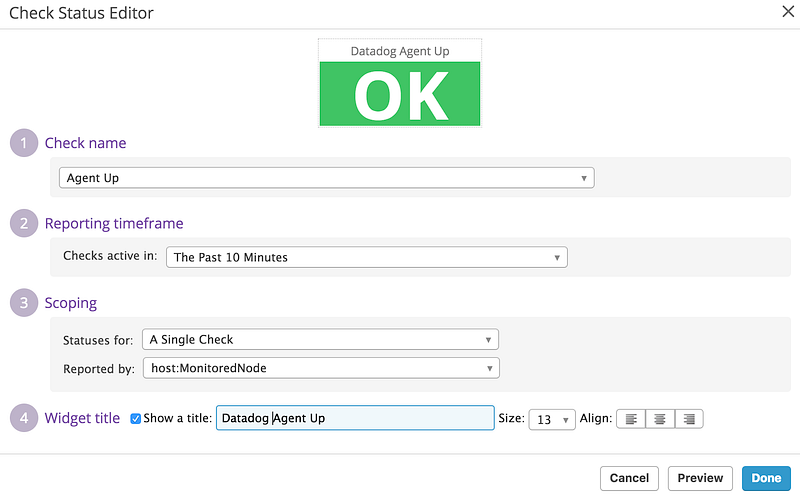Open the Statuses for dropdown

[x=320, y=339]
